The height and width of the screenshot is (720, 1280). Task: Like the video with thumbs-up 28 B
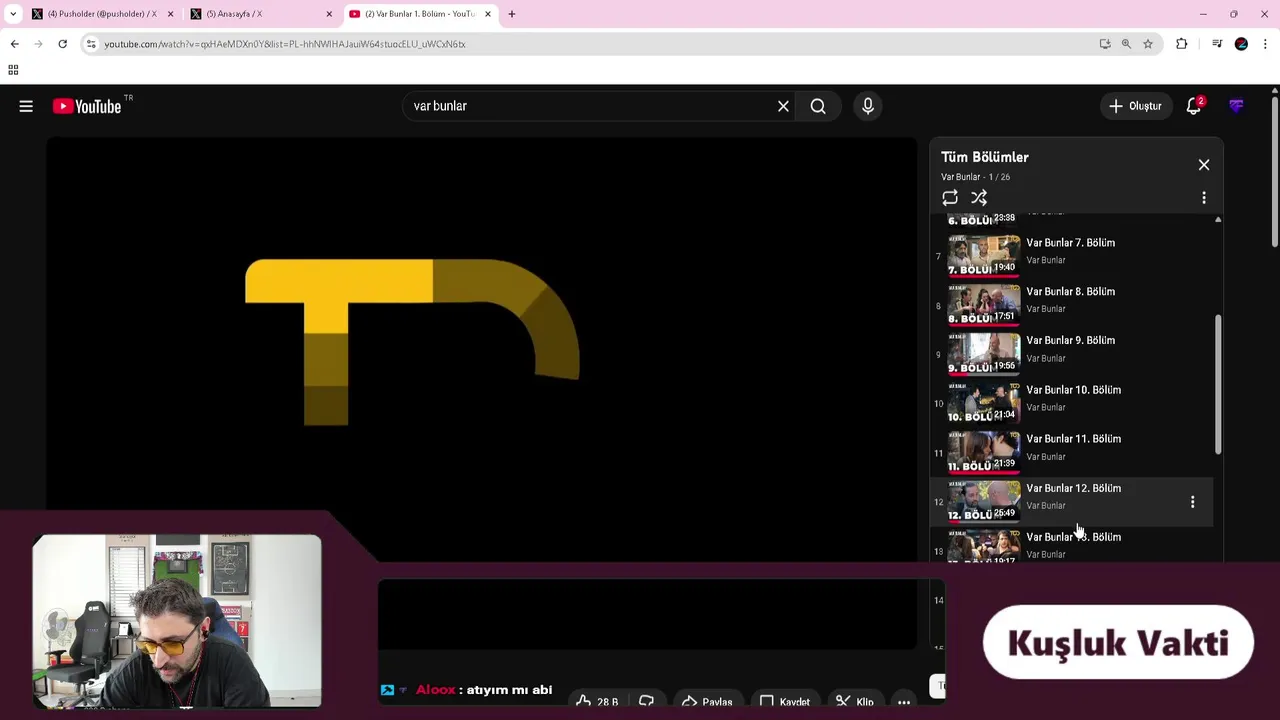click(597, 702)
